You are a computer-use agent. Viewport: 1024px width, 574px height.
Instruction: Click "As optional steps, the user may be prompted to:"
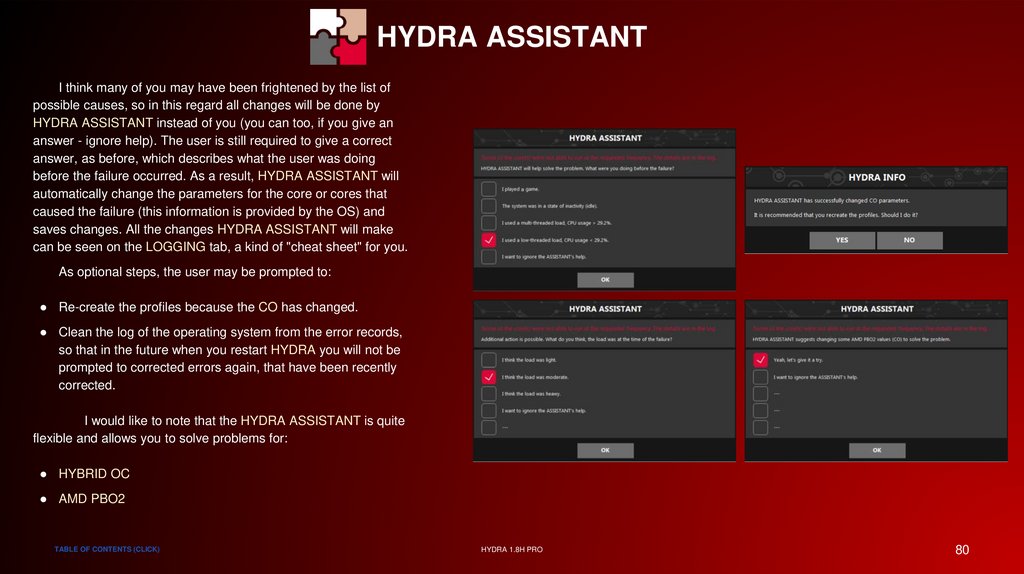pyautogui.click(x=195, y=272)
